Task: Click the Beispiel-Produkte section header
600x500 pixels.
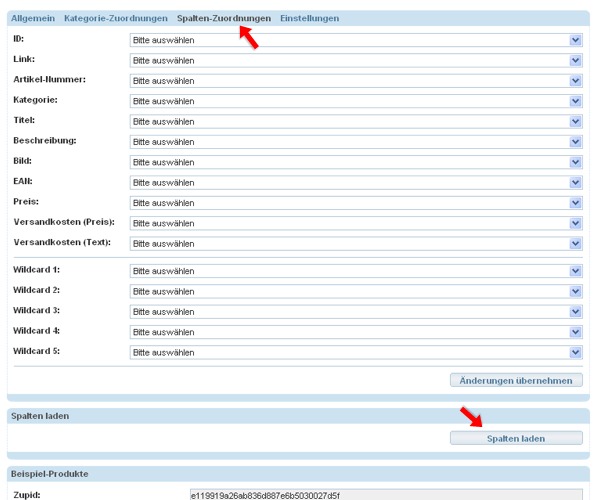Action: [x=298, y=474]
